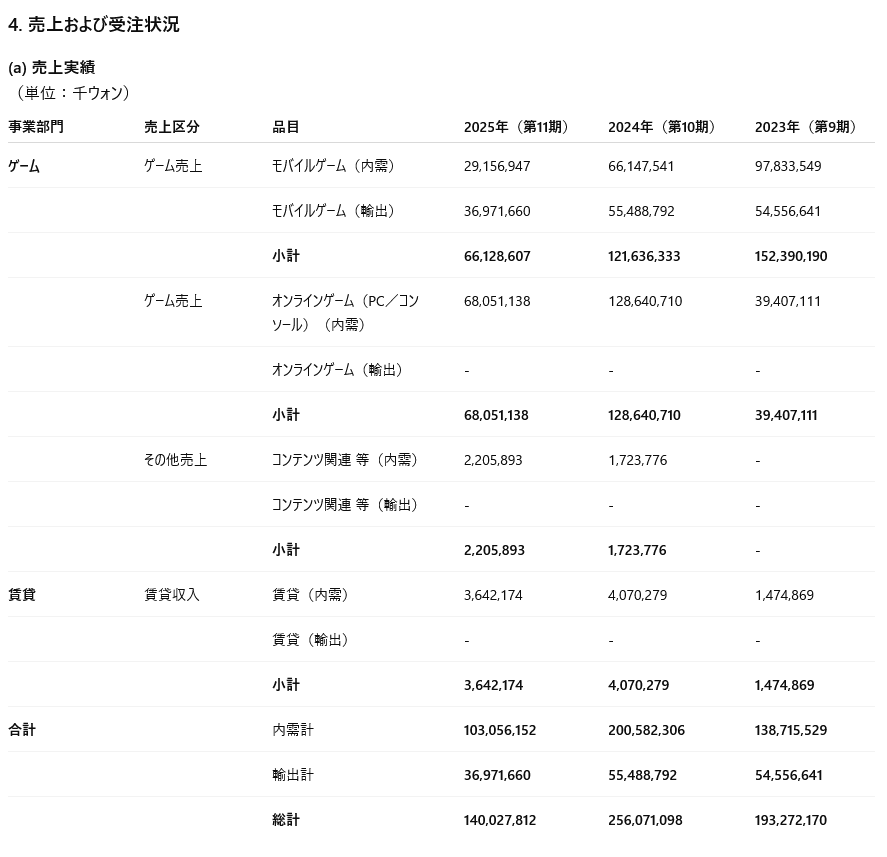Screen dimensions: 887x857
Task: Click the その他売上 category cell
Action: point(175,460)
